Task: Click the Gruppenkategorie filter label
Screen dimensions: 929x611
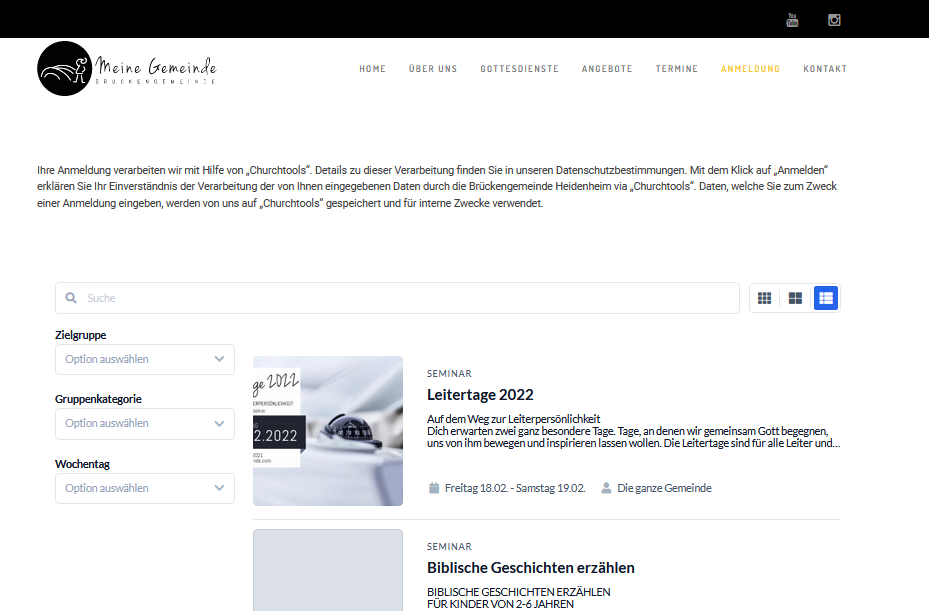Action: tap(98, 399)
